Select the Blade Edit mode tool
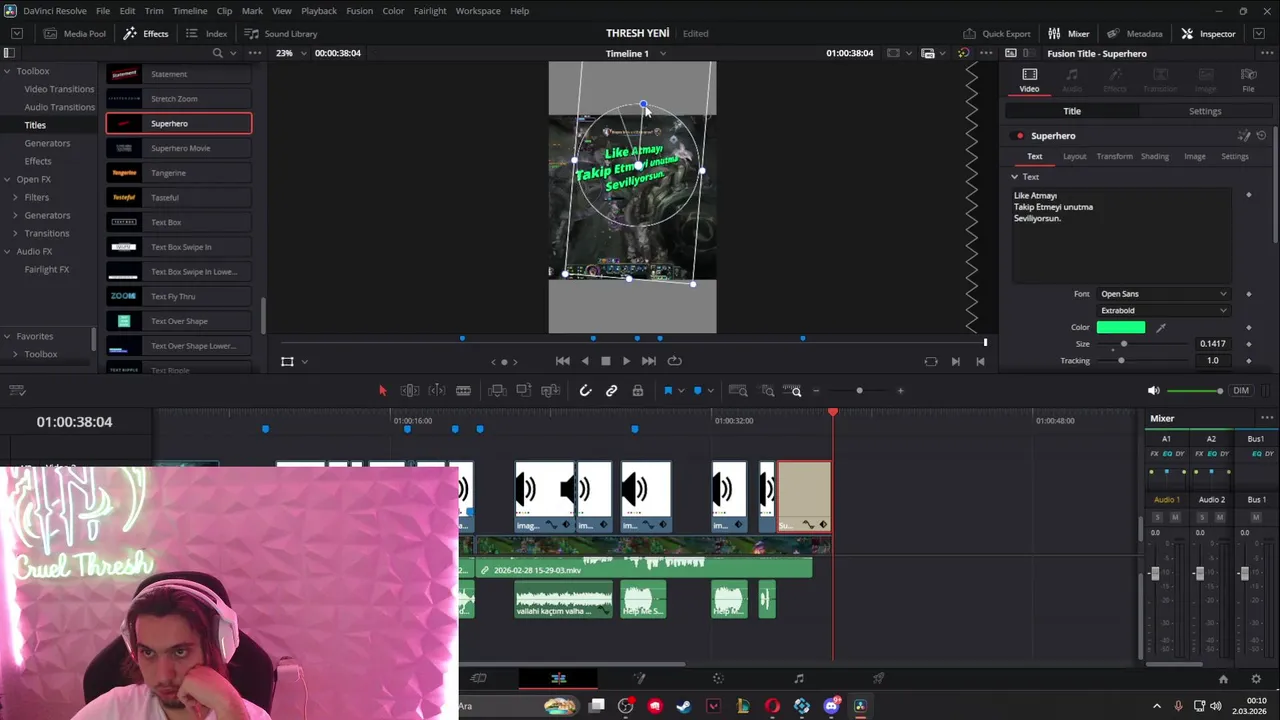Image resolution: width=1280 pixels, height=720 pixels. (463, 390)
